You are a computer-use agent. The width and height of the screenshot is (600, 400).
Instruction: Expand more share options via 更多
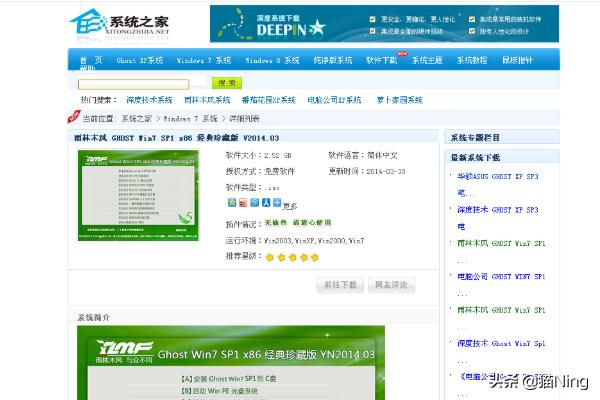[290, 205]
